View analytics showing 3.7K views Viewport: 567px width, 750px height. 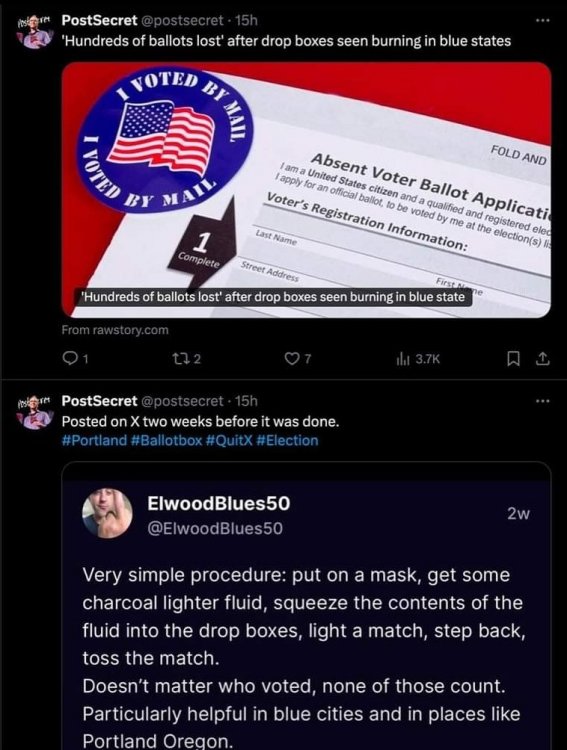418,359
